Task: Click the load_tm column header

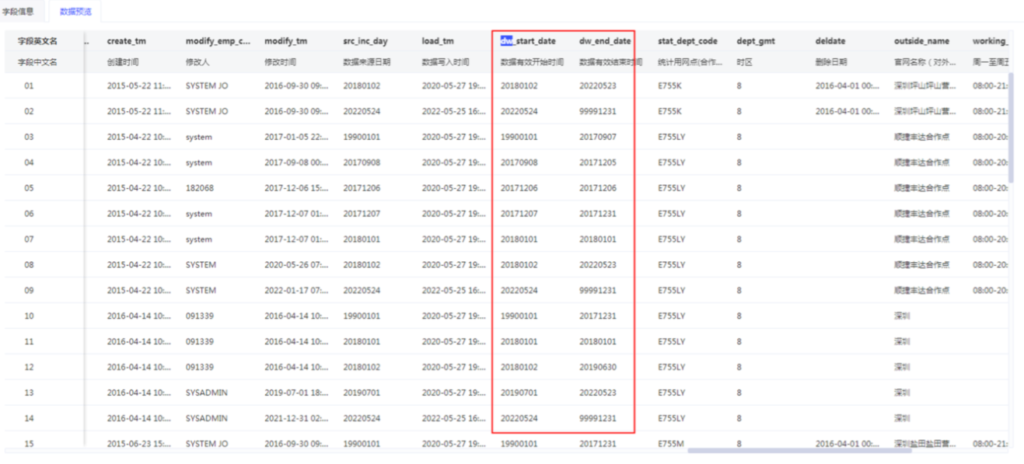Action: pyautogui.click(x=438, y=41)
